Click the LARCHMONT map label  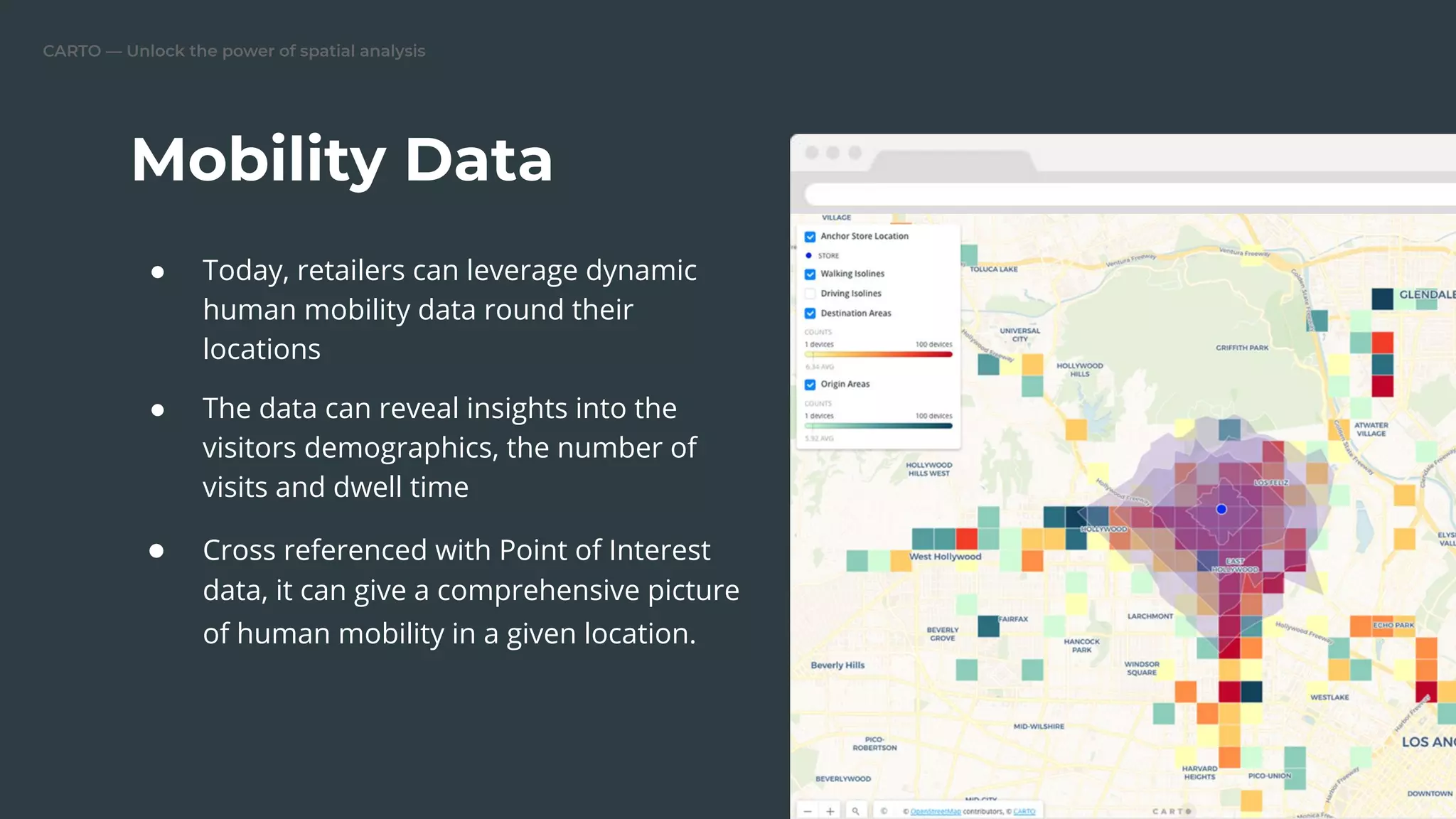1150,616
